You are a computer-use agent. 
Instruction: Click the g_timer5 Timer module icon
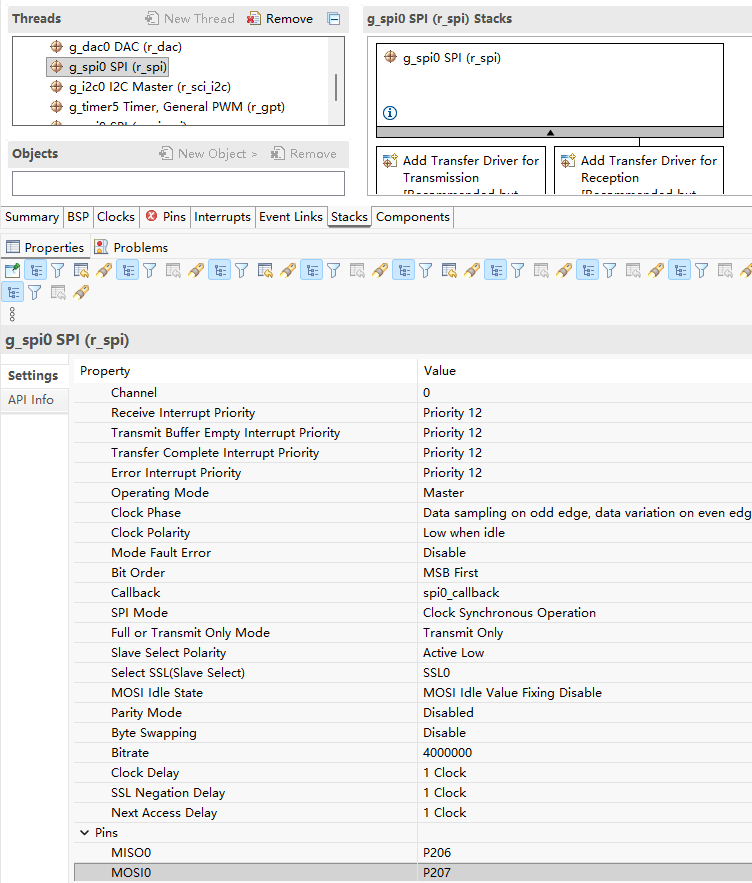tap(56, 106)
